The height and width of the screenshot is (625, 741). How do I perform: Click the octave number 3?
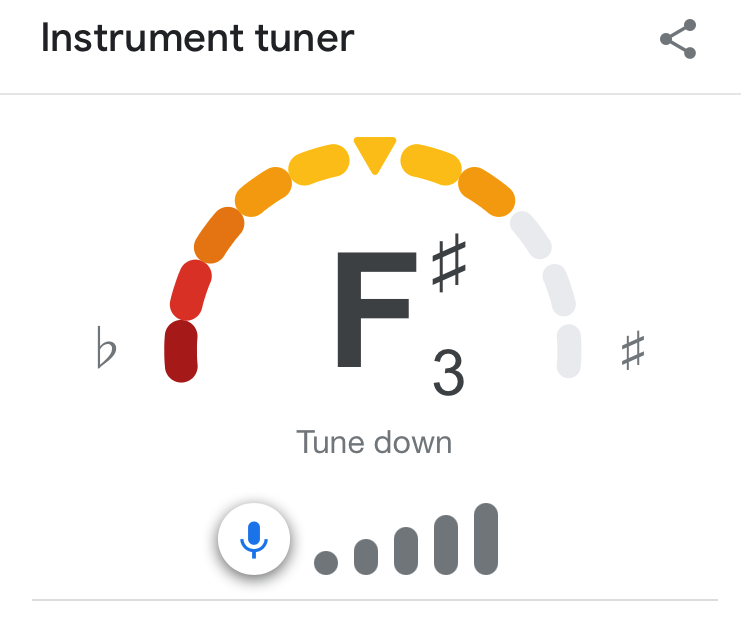pos(448,372)
